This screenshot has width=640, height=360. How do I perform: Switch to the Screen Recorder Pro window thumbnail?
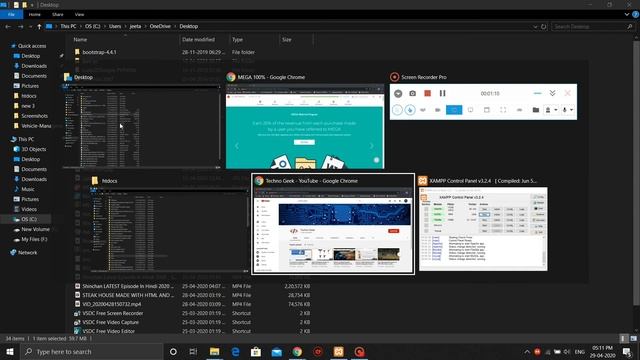pyautogui.click(x=483, y=102)
